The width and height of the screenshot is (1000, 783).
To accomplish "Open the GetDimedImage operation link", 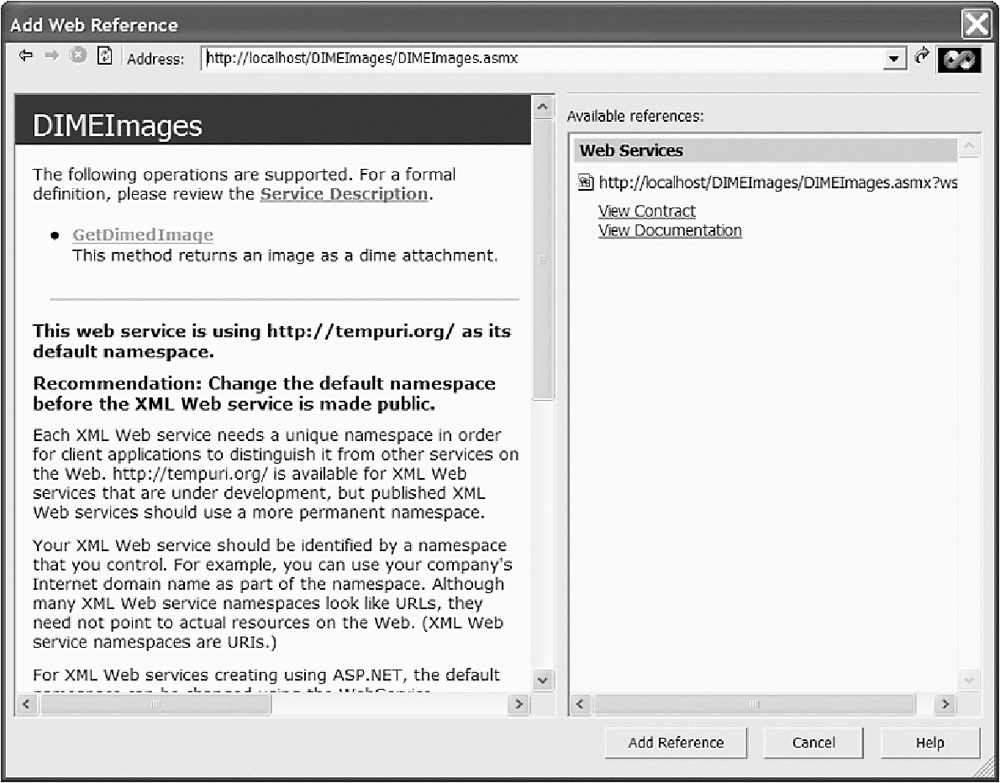I will [x=142, y=235].
